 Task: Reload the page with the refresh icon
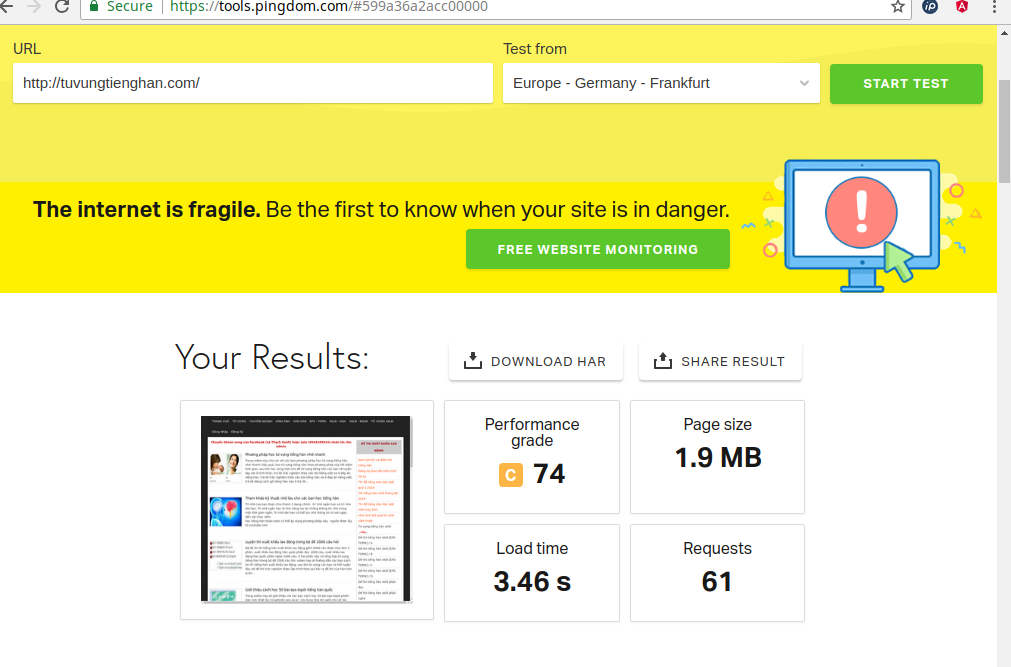click(62, 6)
